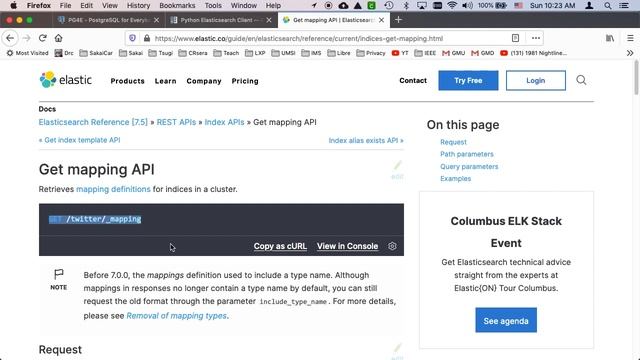Close the Get mapping API tab
Screen dimensions: 640x360
tap(381, 20)
